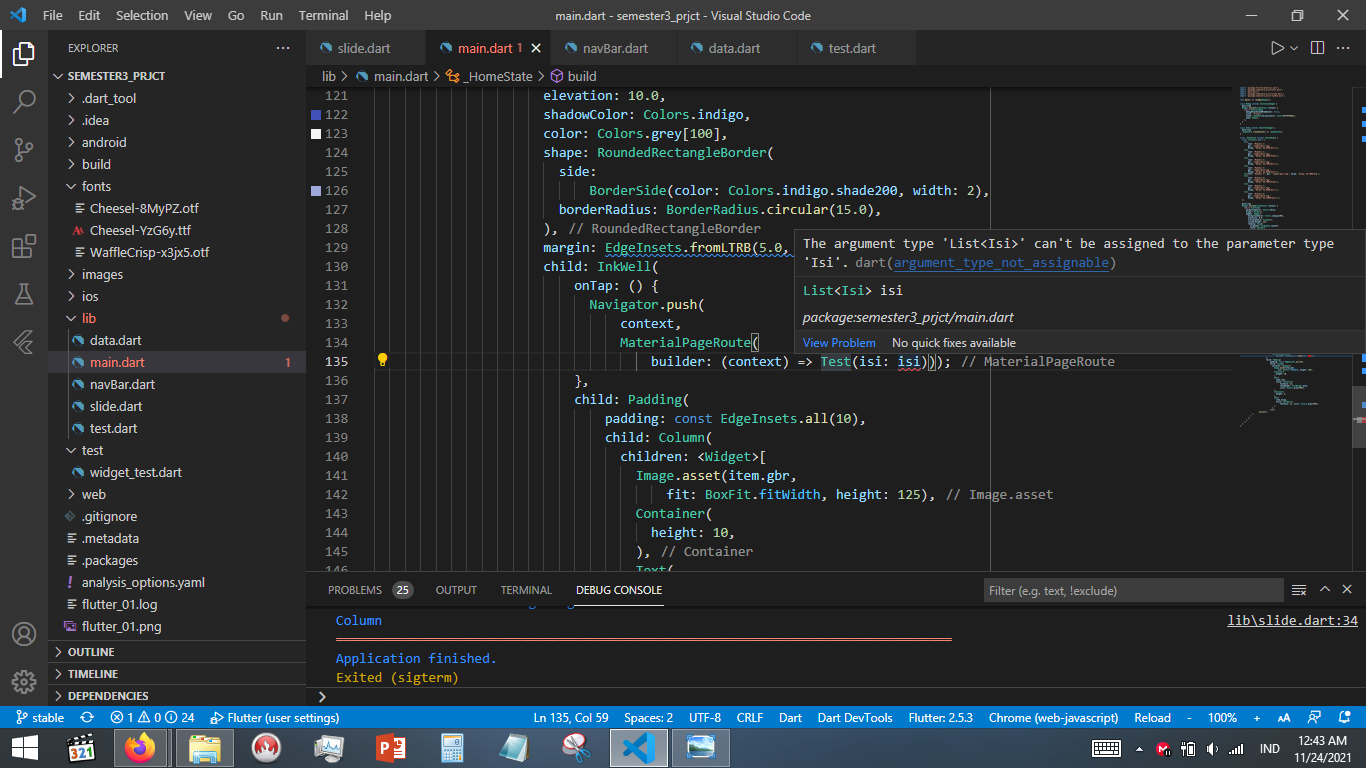Click the debug console filter input field
Screen dimensions: 1366x768
(x=1133, y=590)
